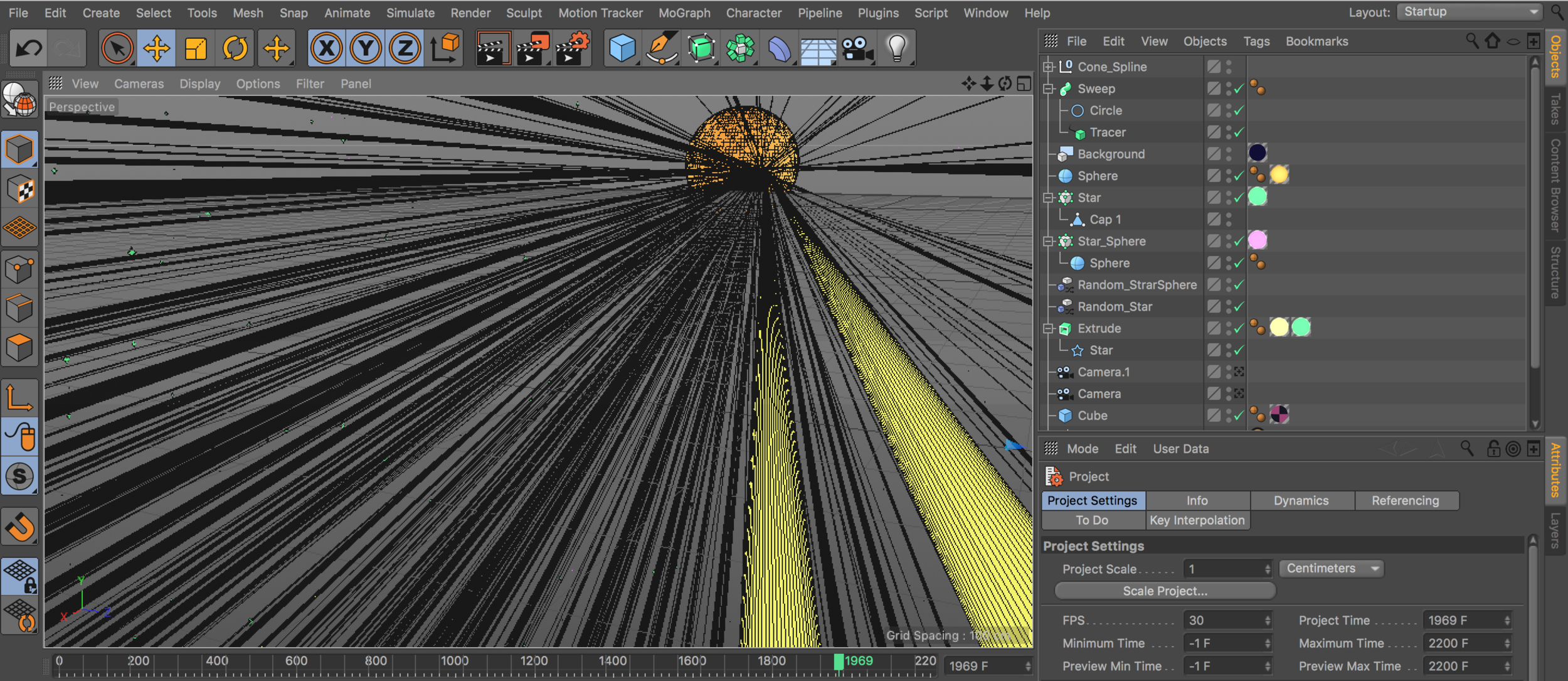This screenshot has height=681, width=1568.
Task: Select Points mode in left sidebar
Action: (x=19, y=270)
